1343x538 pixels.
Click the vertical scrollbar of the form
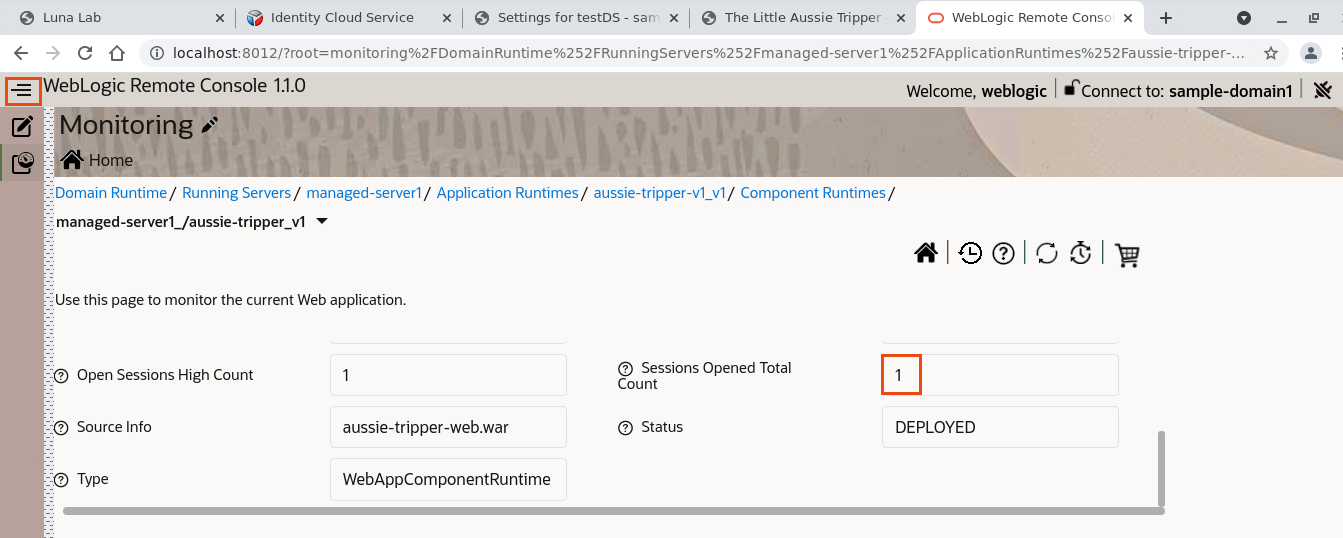(1161, 468)
